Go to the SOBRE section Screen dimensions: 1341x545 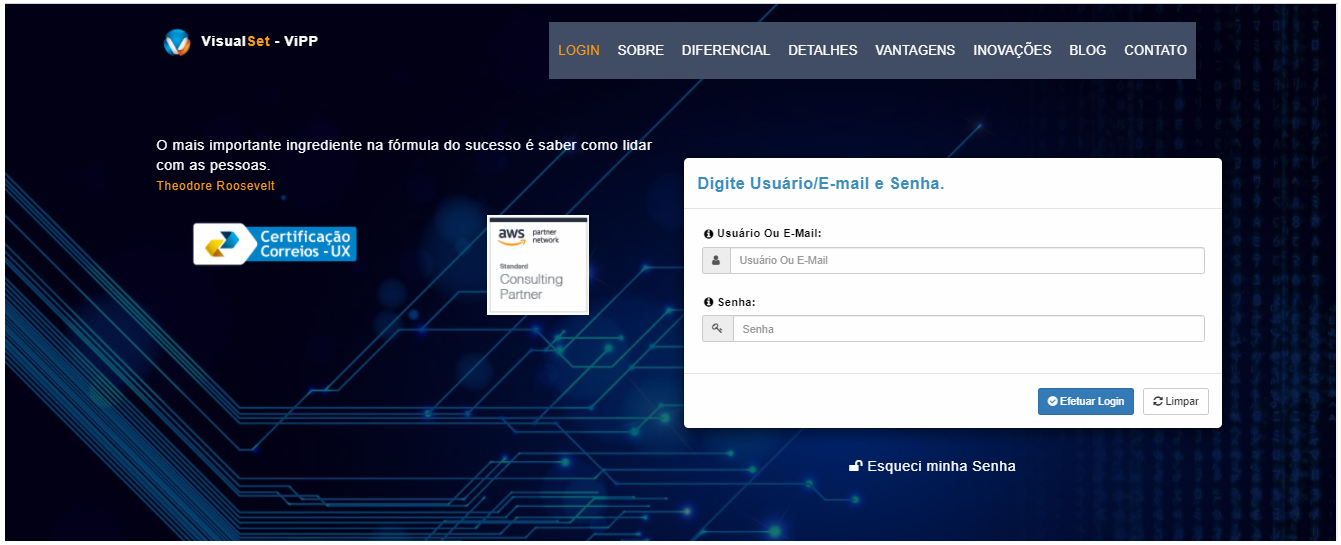click(641, 50)
